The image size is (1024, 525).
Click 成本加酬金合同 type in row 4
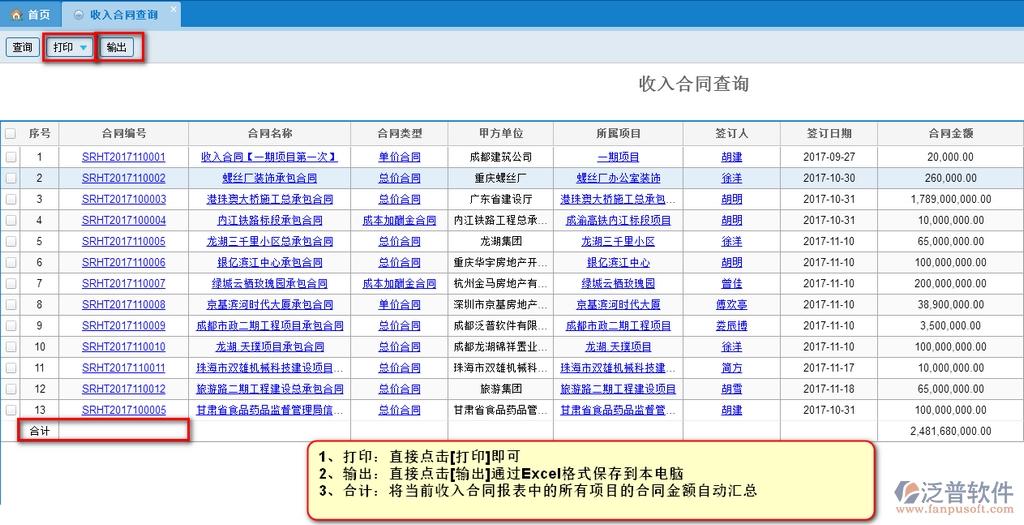tap(399, 220)
